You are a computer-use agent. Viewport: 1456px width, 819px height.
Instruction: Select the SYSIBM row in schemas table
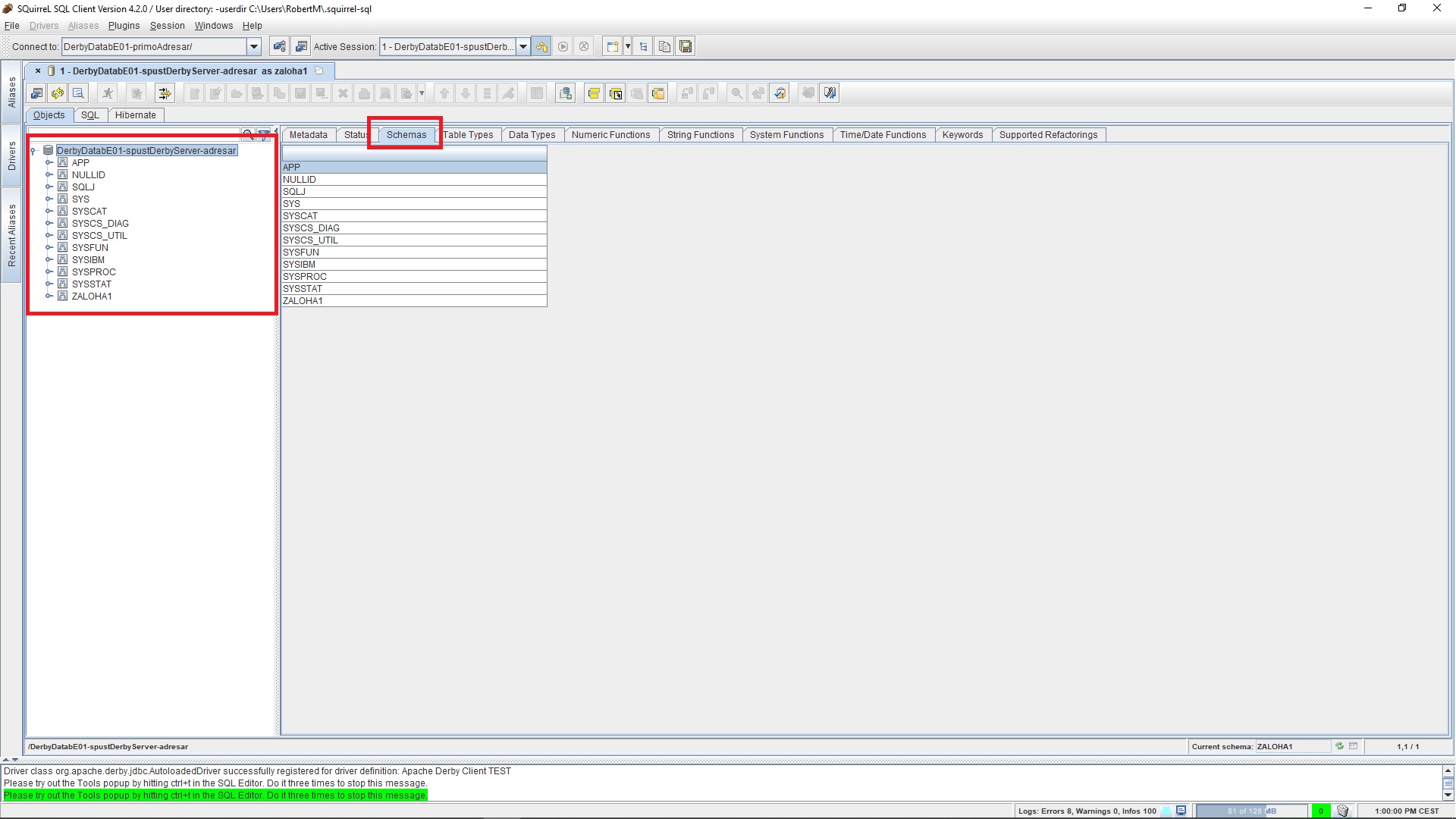pyautogui.click(x=414, y=265)
